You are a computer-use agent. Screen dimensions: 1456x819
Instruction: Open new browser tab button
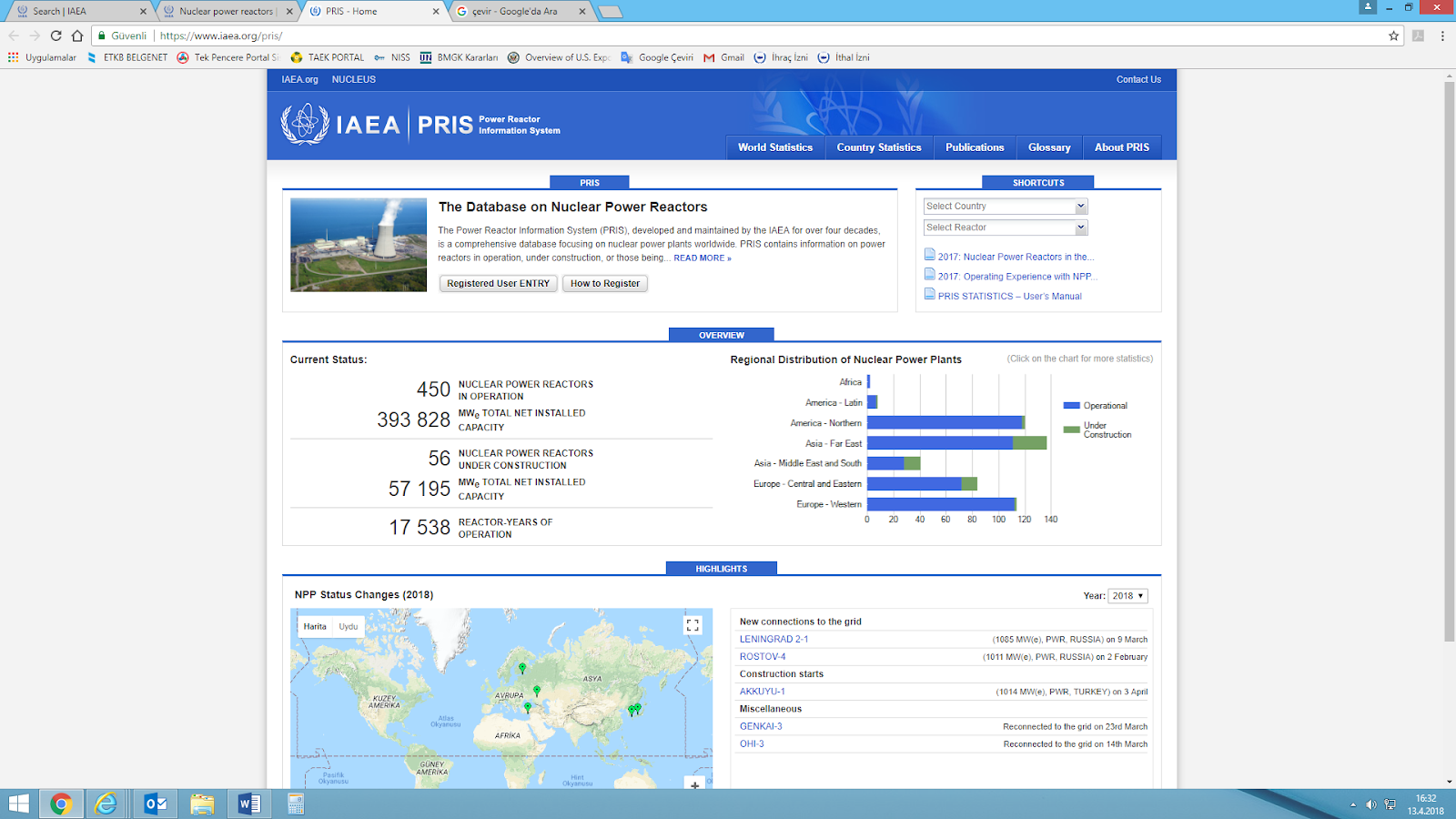pos(610,11)
